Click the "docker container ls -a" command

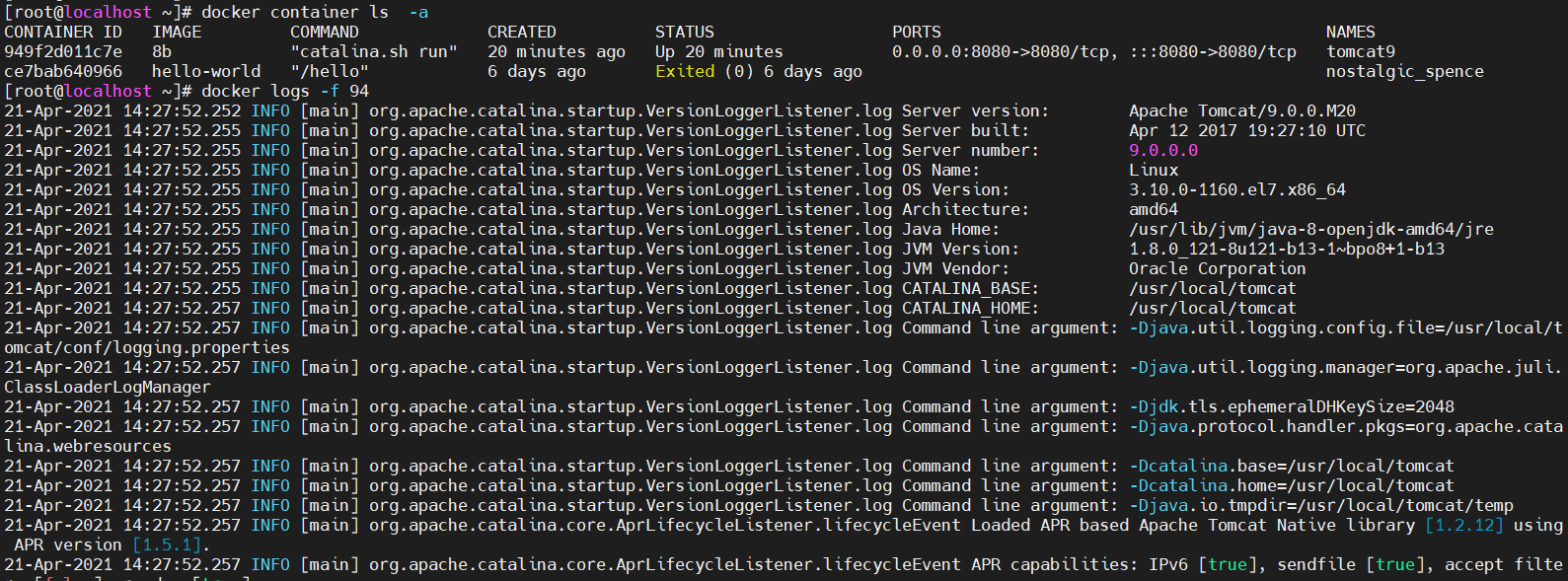[x=315, y=12]
